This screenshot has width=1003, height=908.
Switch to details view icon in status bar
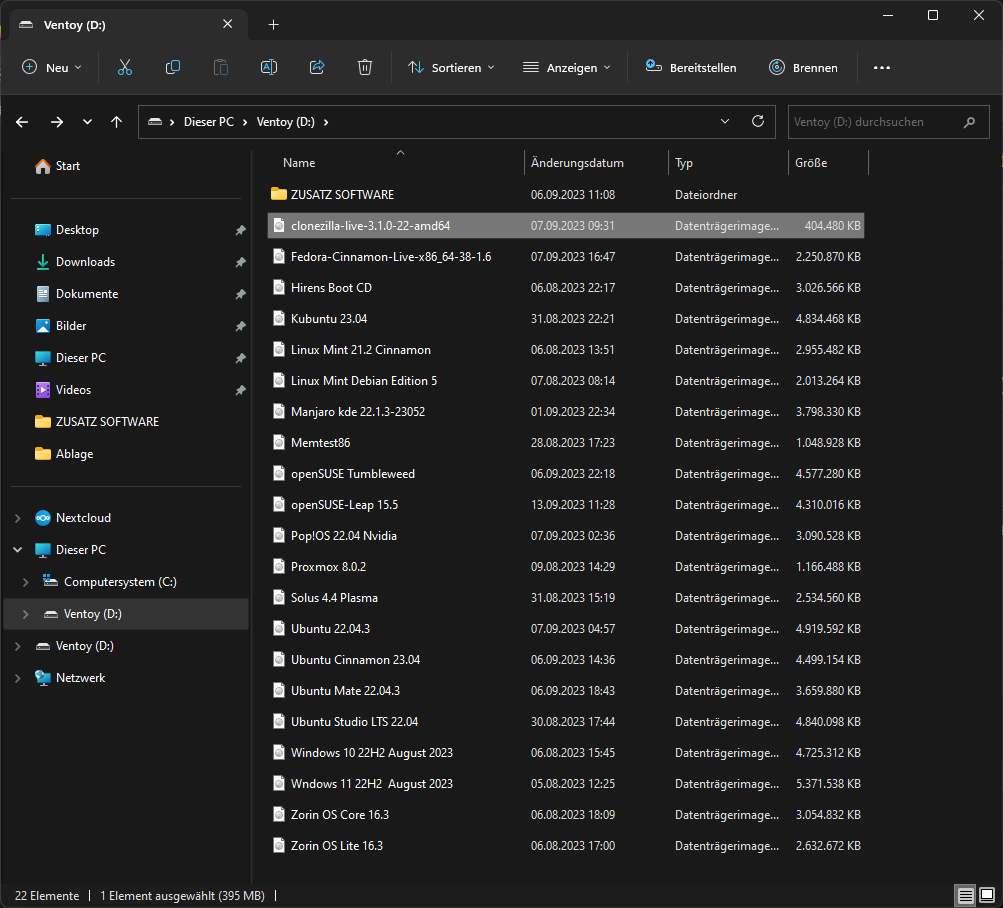click(x=965, y=895)
